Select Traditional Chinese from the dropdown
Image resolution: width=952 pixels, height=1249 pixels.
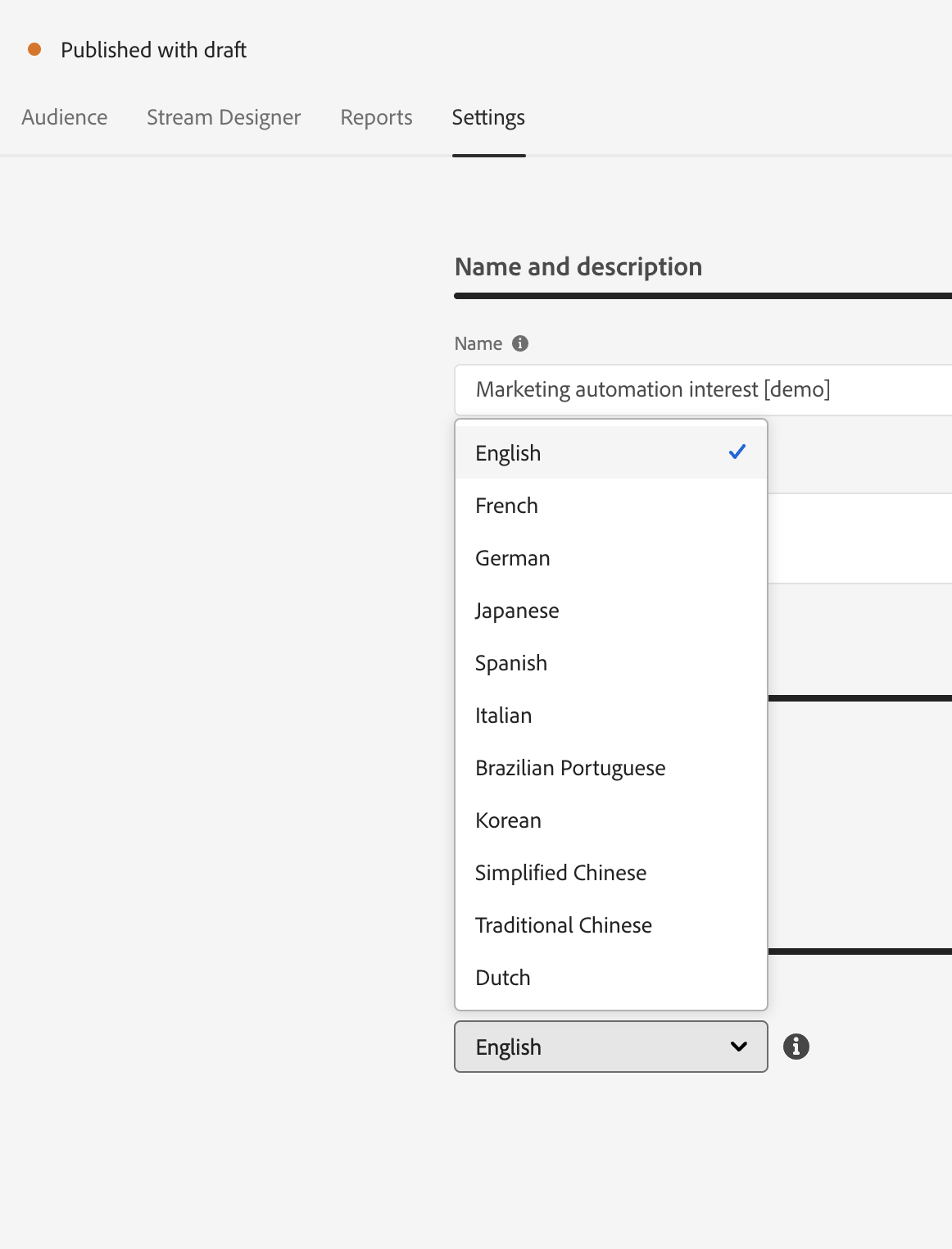click(563, 925)
